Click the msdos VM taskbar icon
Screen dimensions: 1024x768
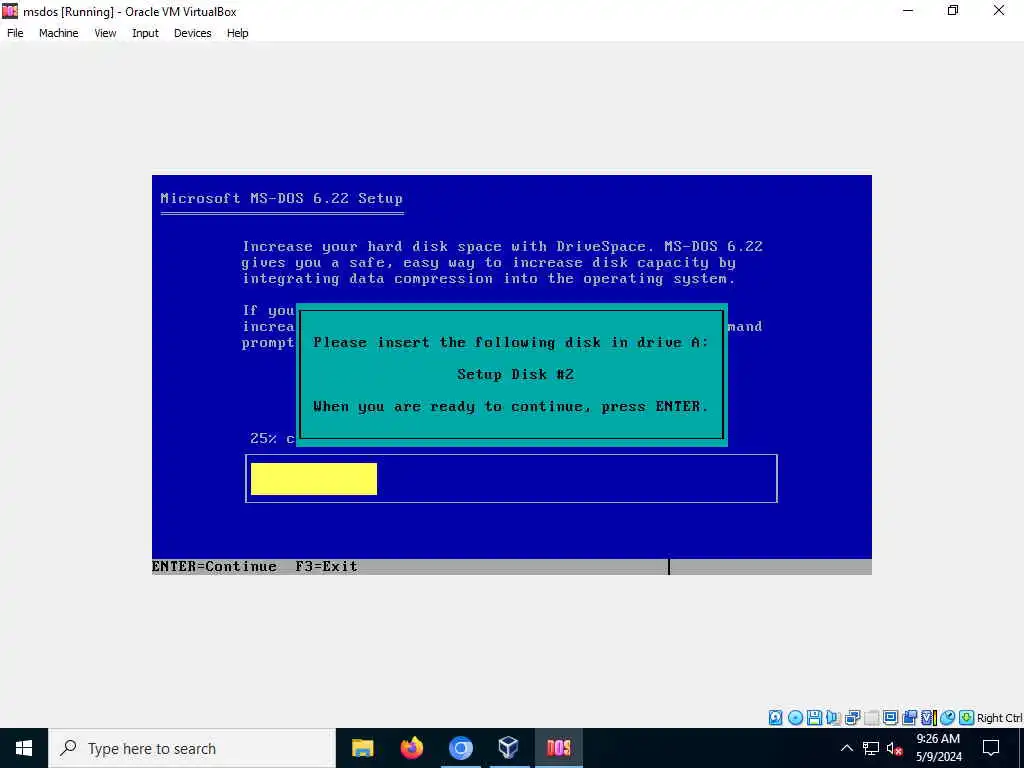558,748
